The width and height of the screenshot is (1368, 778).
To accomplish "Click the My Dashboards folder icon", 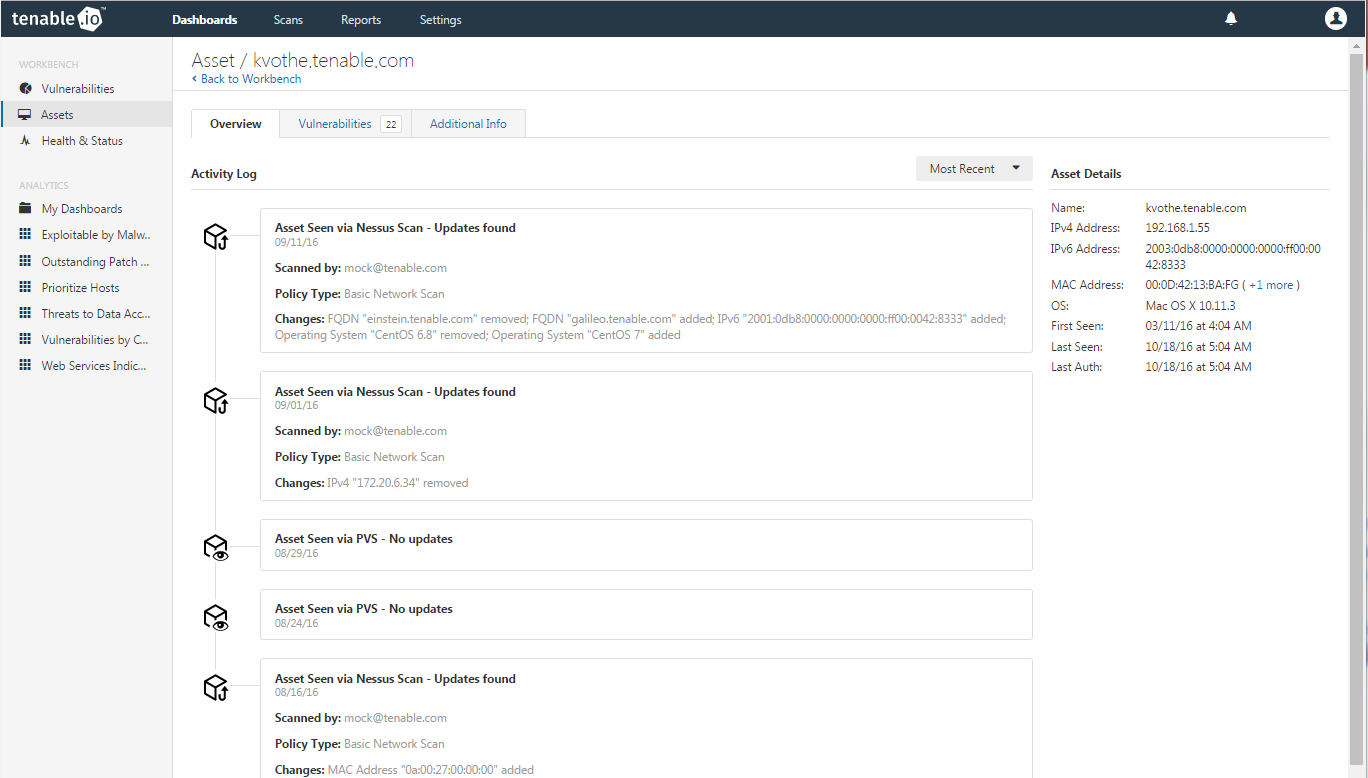I will 25,209.
